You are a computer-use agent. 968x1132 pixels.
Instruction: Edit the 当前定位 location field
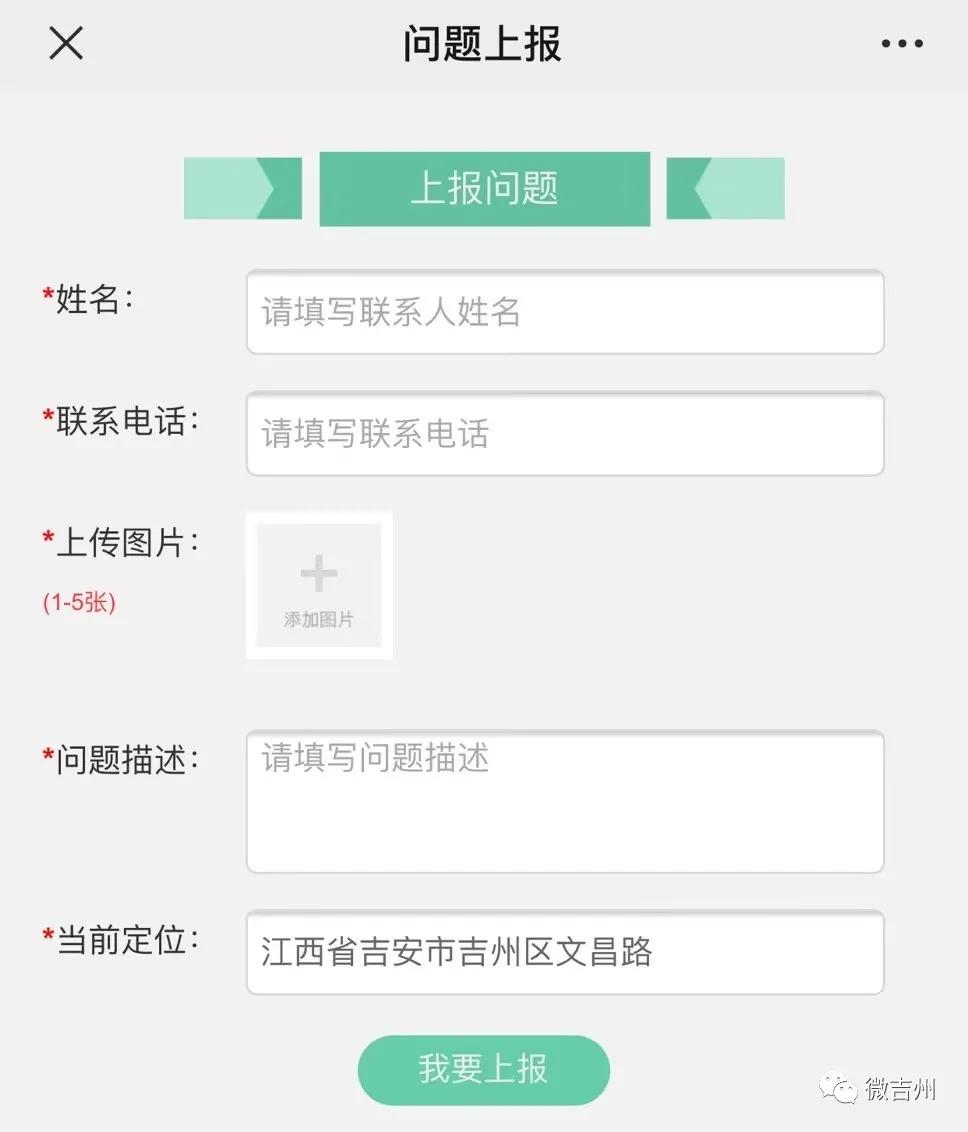564,951
